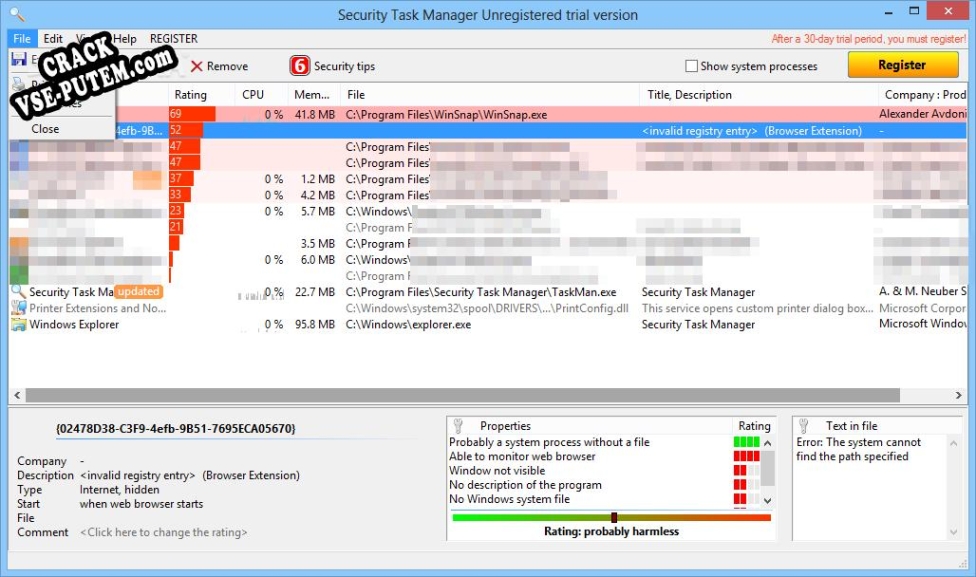Click the printer icon for Printer Extensions entry
Screen dimensions: 976x577
point(18,308)
